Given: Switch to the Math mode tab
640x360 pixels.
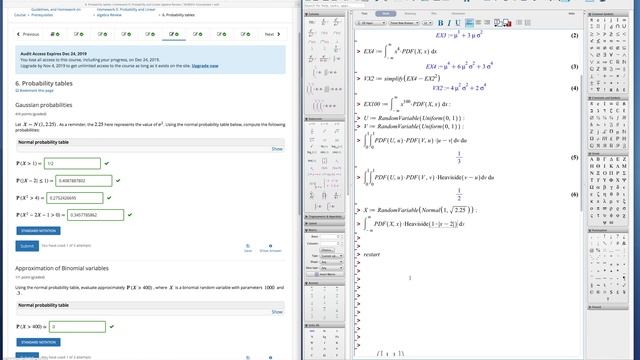Looking at the screenshot, I should pyautogui.click(x=385, y=13).
